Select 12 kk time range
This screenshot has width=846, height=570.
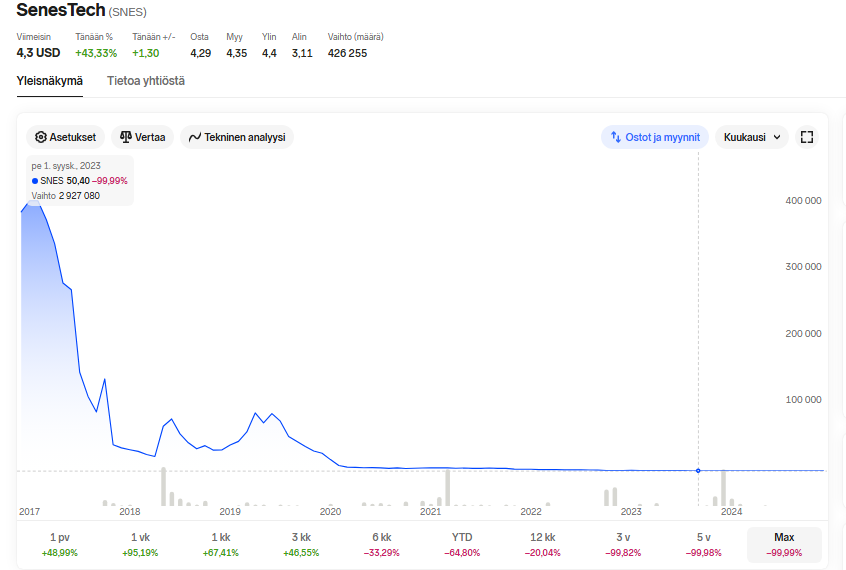[x=542, y=544]
